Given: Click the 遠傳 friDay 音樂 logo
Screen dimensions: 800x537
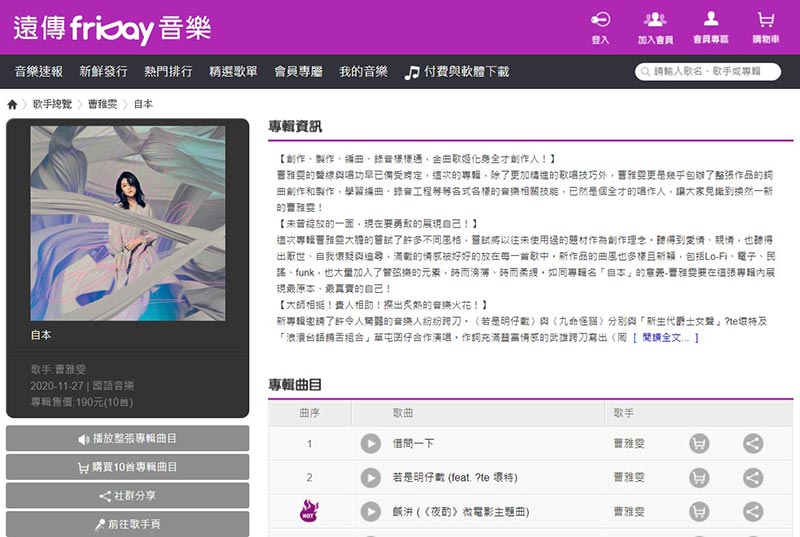Looking at the screenshot, I should click(x=112, y=29).
